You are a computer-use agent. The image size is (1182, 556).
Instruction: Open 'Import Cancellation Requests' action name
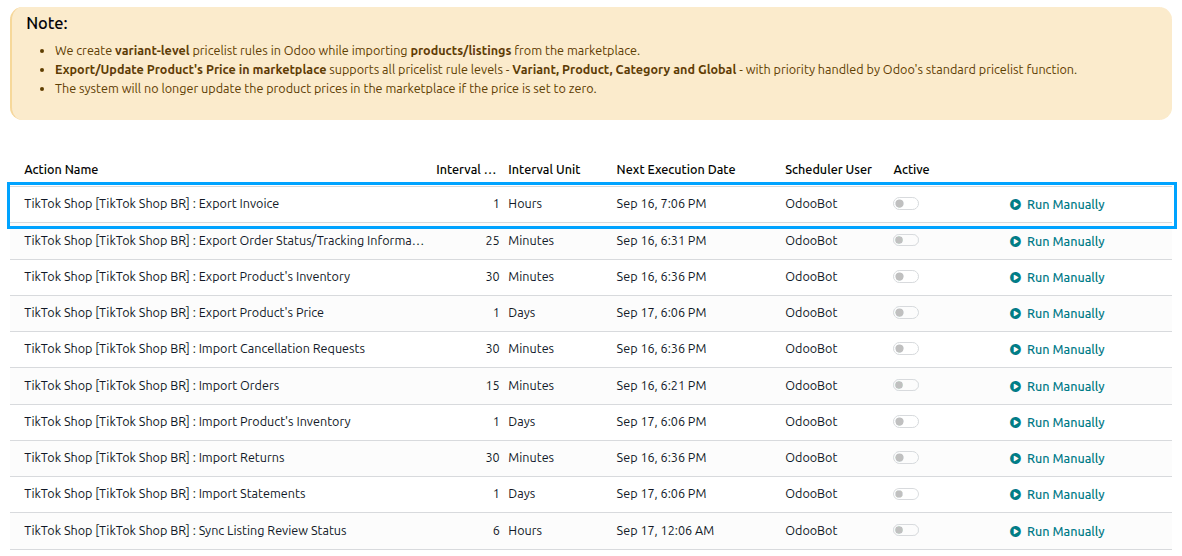click(194, 349)
